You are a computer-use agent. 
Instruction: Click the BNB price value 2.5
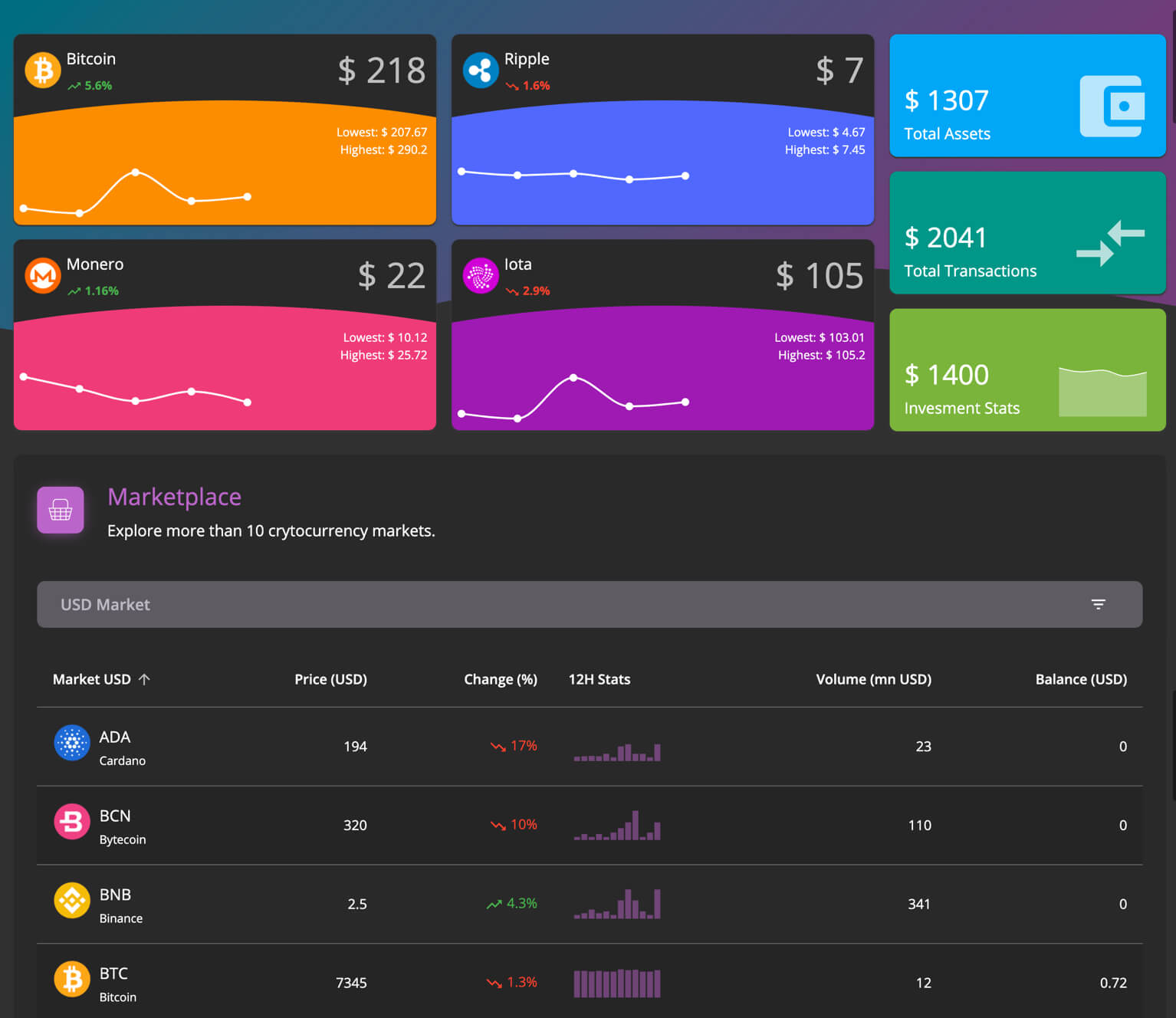pyautogui.click(x=357, y=905)
